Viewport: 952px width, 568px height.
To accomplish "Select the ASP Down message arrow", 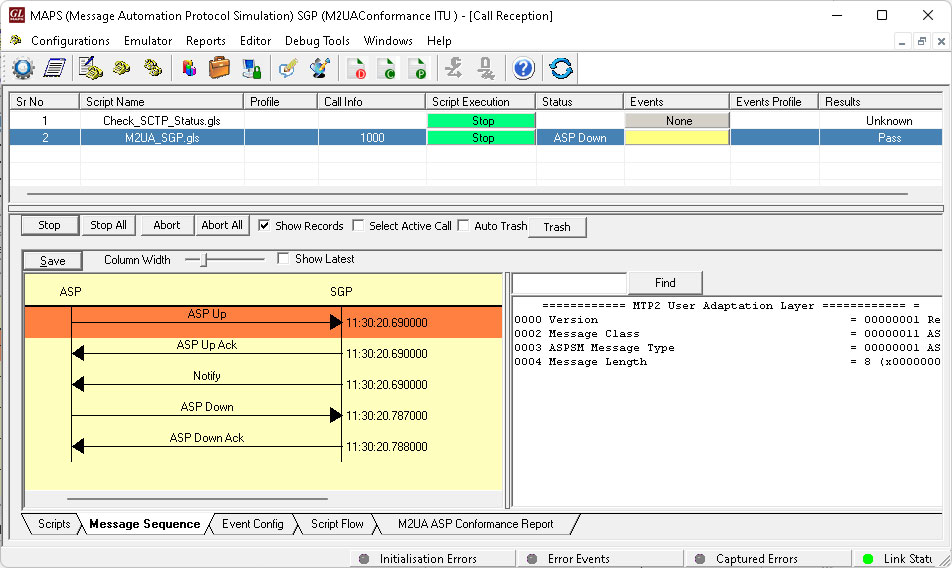I will (x=206, y=414).
